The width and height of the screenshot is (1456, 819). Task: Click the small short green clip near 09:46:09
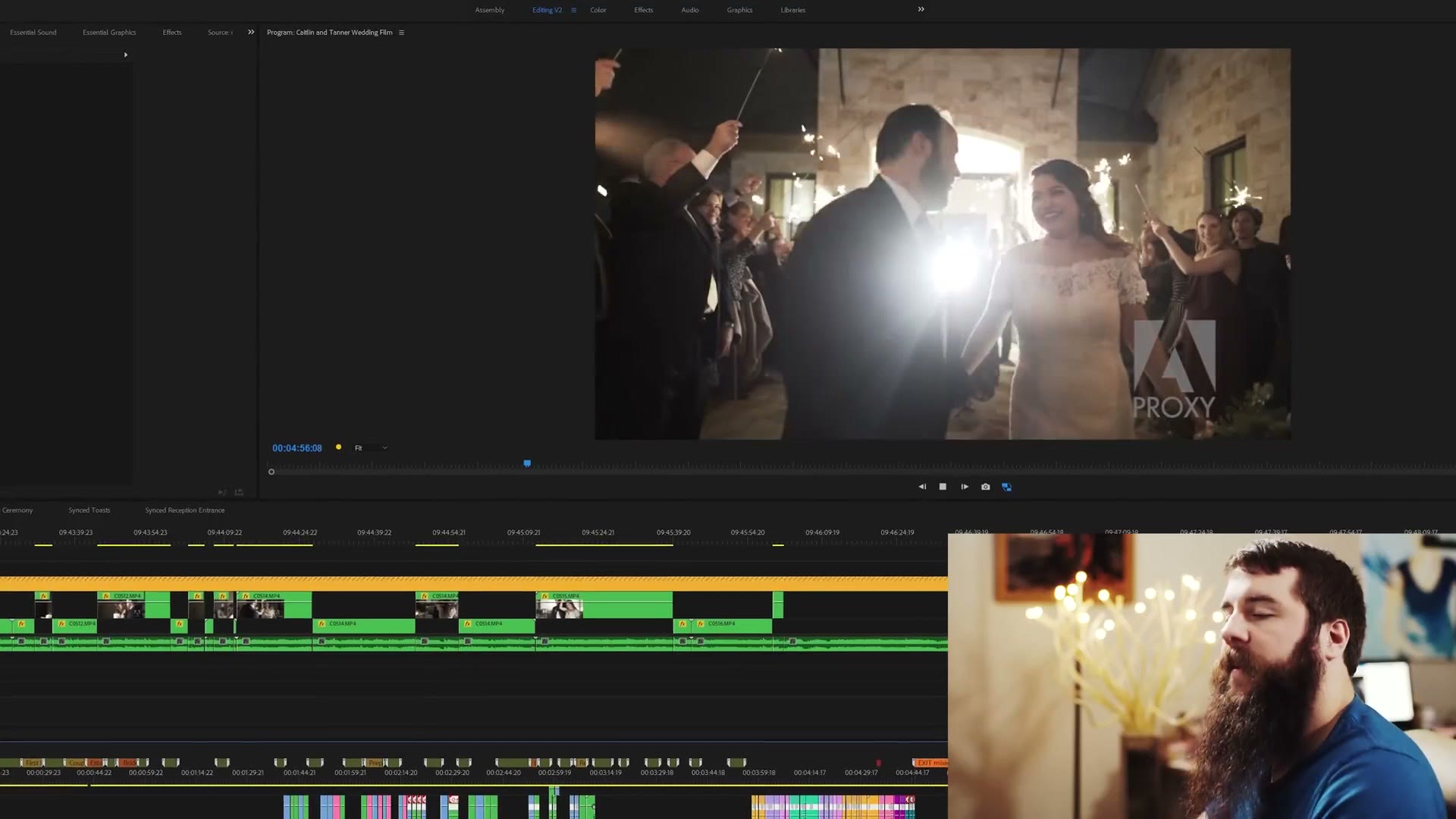coord(778,605)
